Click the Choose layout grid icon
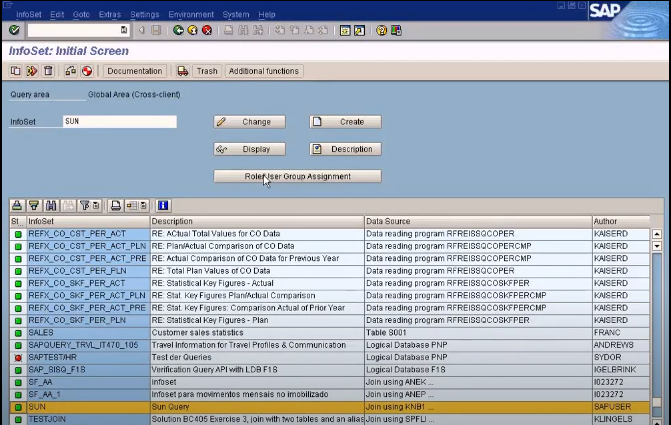 coord(132,205)
